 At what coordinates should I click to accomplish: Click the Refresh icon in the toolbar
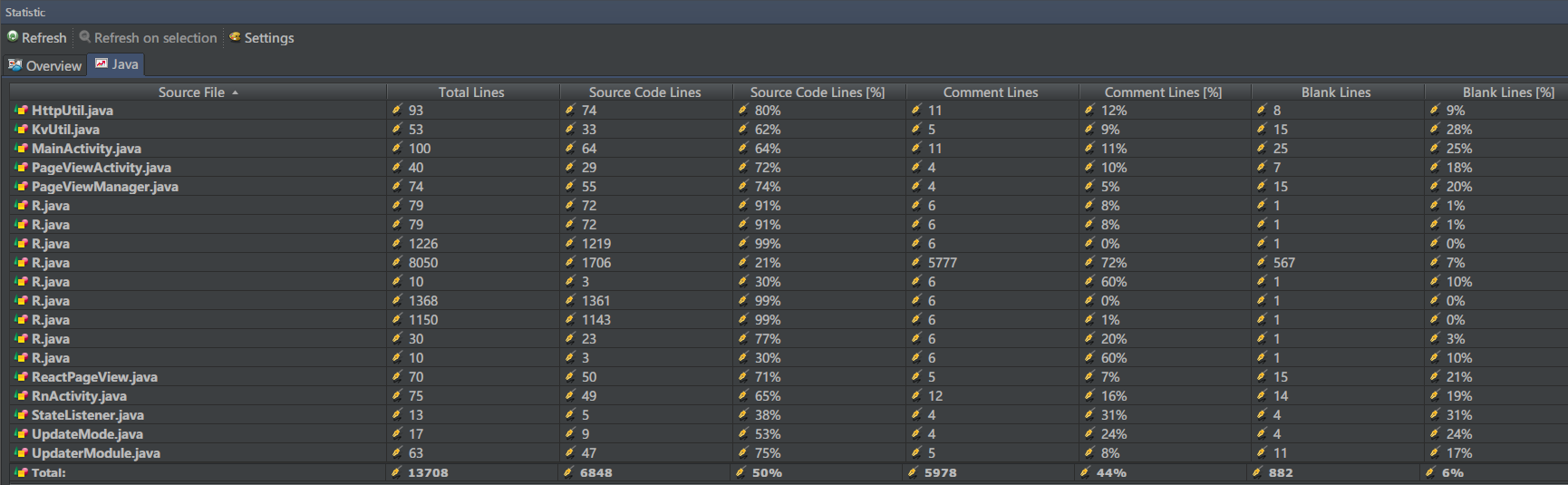pos(13,37)
